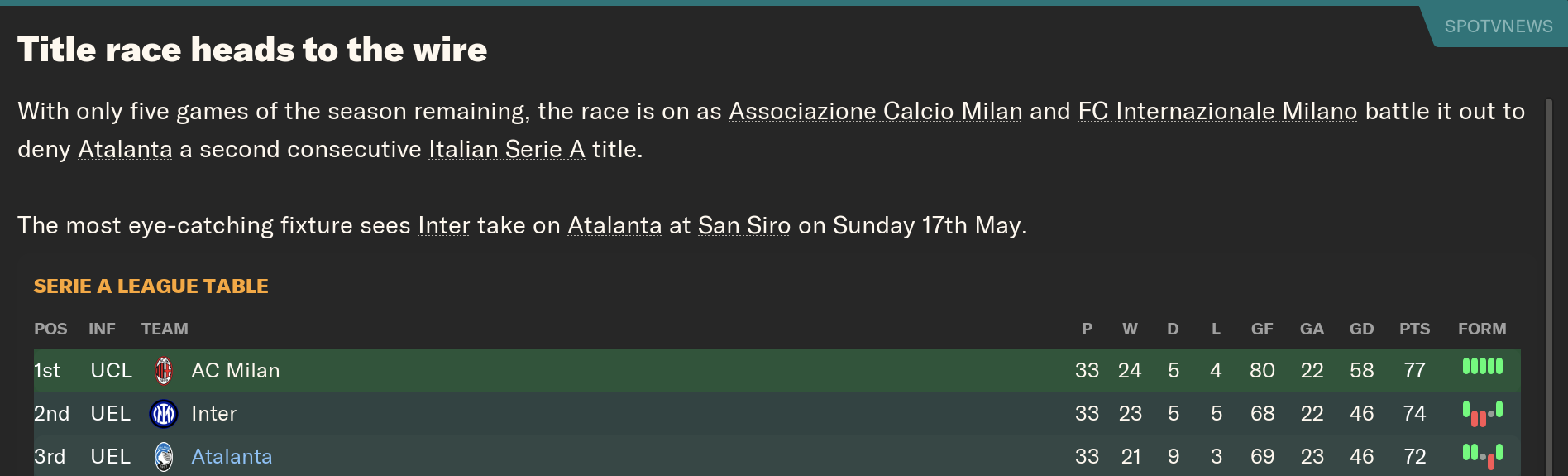Open the San Siro stadium link
1568x476 pixels.
[743, 225]
